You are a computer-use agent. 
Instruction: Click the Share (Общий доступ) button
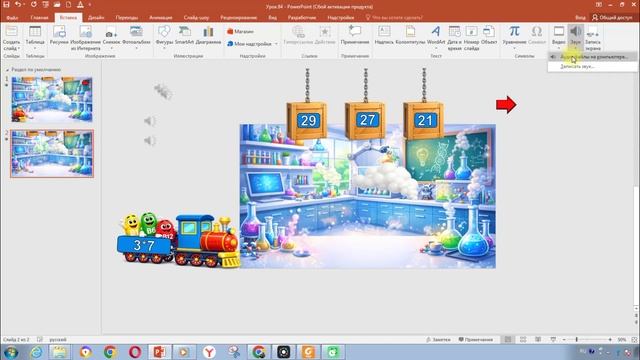pos(613,18)
